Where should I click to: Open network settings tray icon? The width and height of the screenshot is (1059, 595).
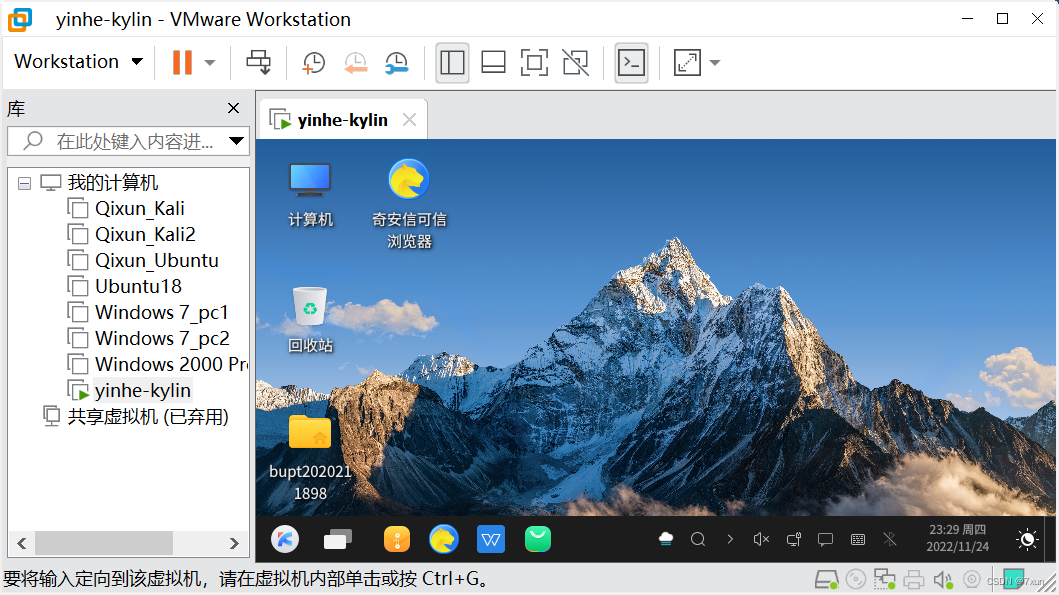pos(794,539)
